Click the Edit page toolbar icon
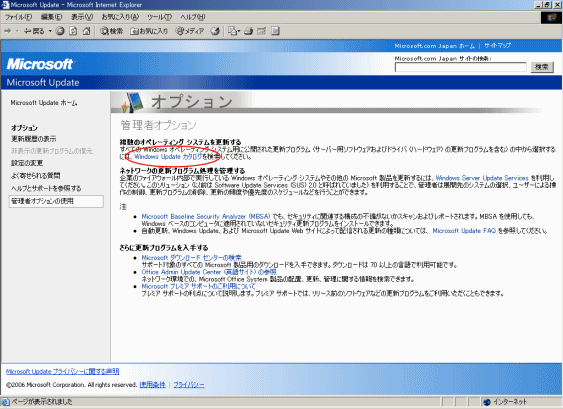563x409 pixels. coord(261,31)
